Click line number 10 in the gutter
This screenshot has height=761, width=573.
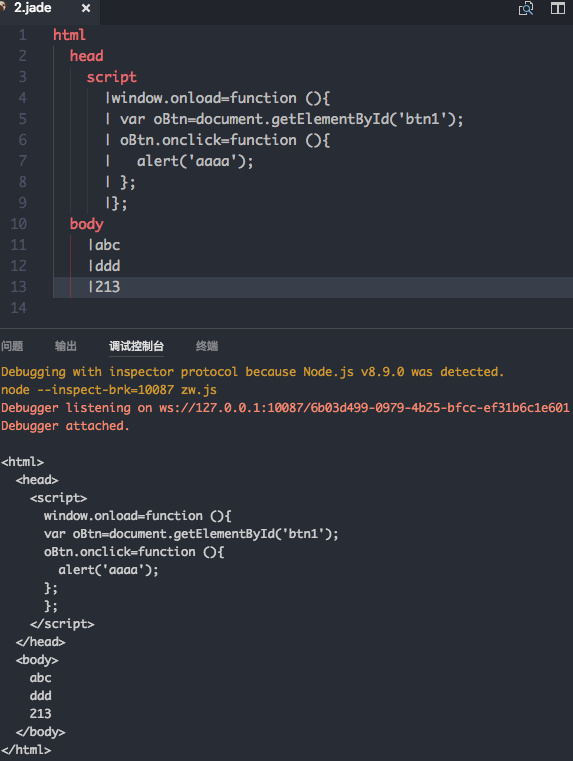18,224
